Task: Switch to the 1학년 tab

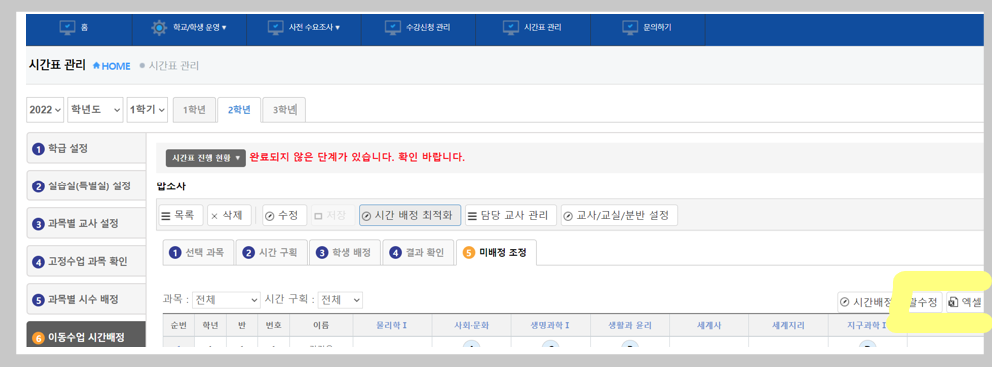Action: point(194,109)
